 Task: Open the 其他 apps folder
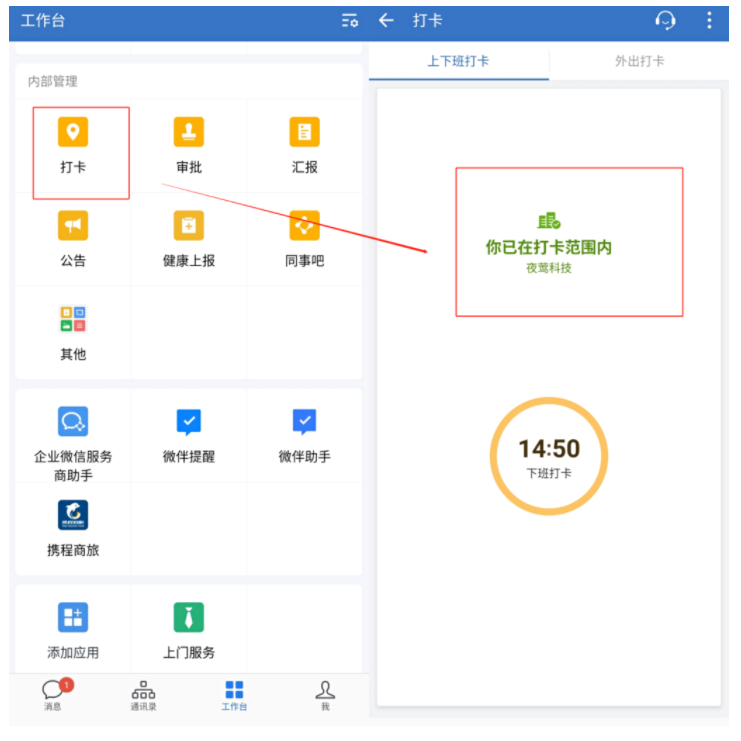tap(73, 319)
